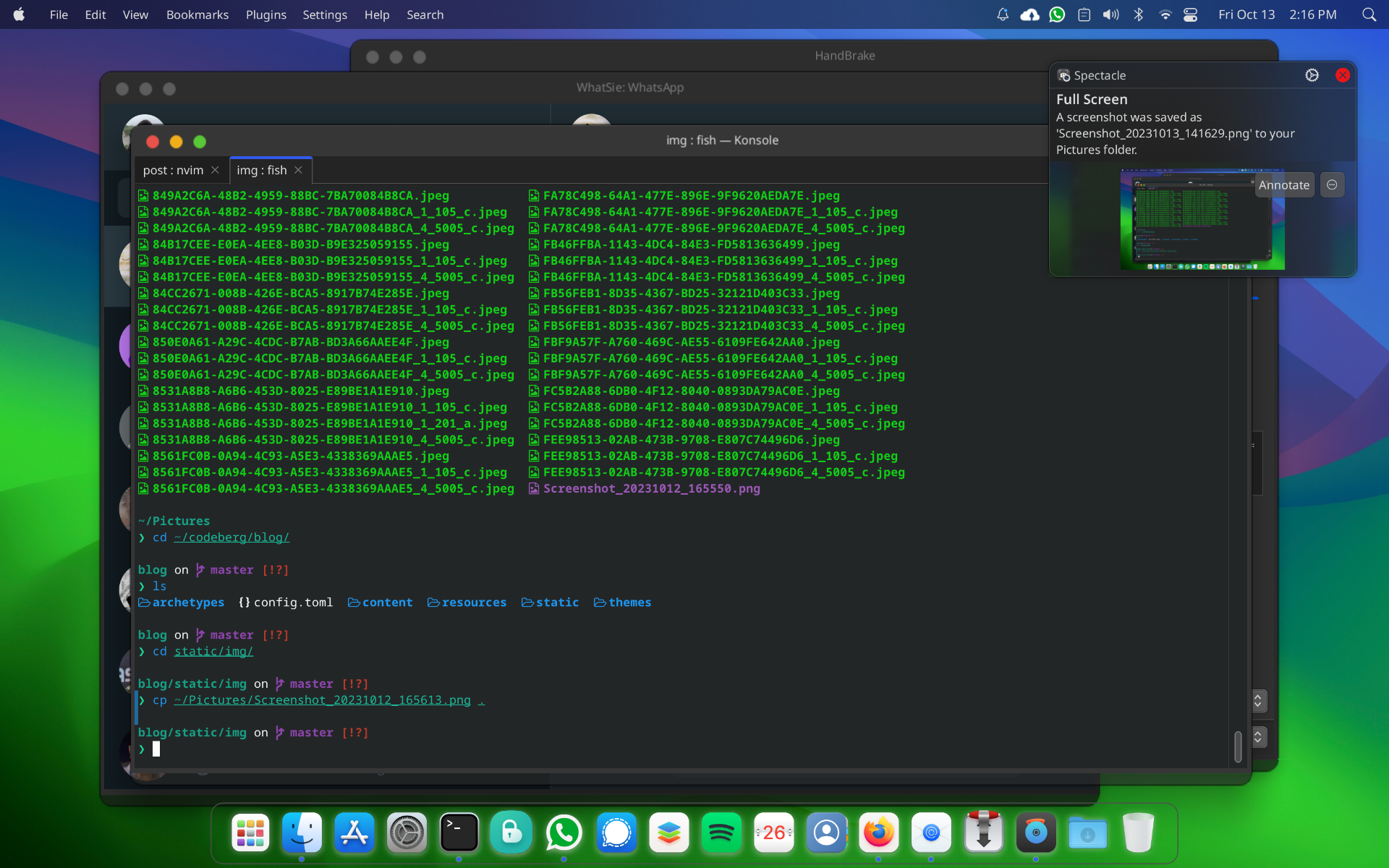Open the screenshot notification options menu

coord(1332,185)
